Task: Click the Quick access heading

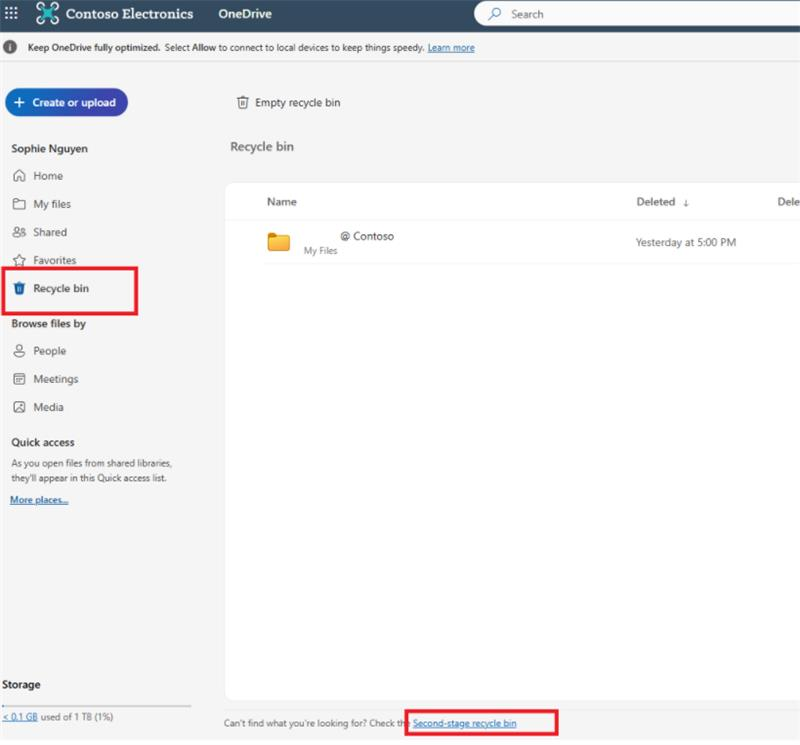Action: tap(43, 442)
